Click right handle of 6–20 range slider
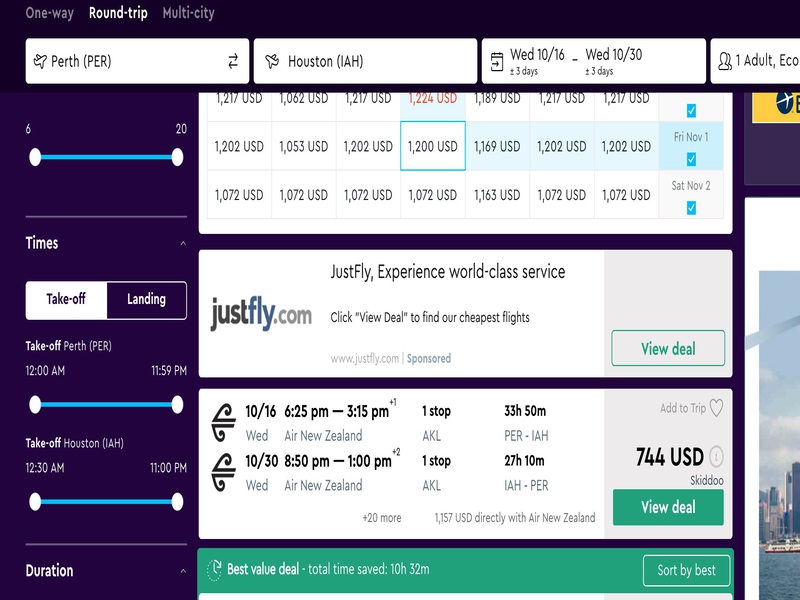The image size is (800, 600). (x=177, y=157)
